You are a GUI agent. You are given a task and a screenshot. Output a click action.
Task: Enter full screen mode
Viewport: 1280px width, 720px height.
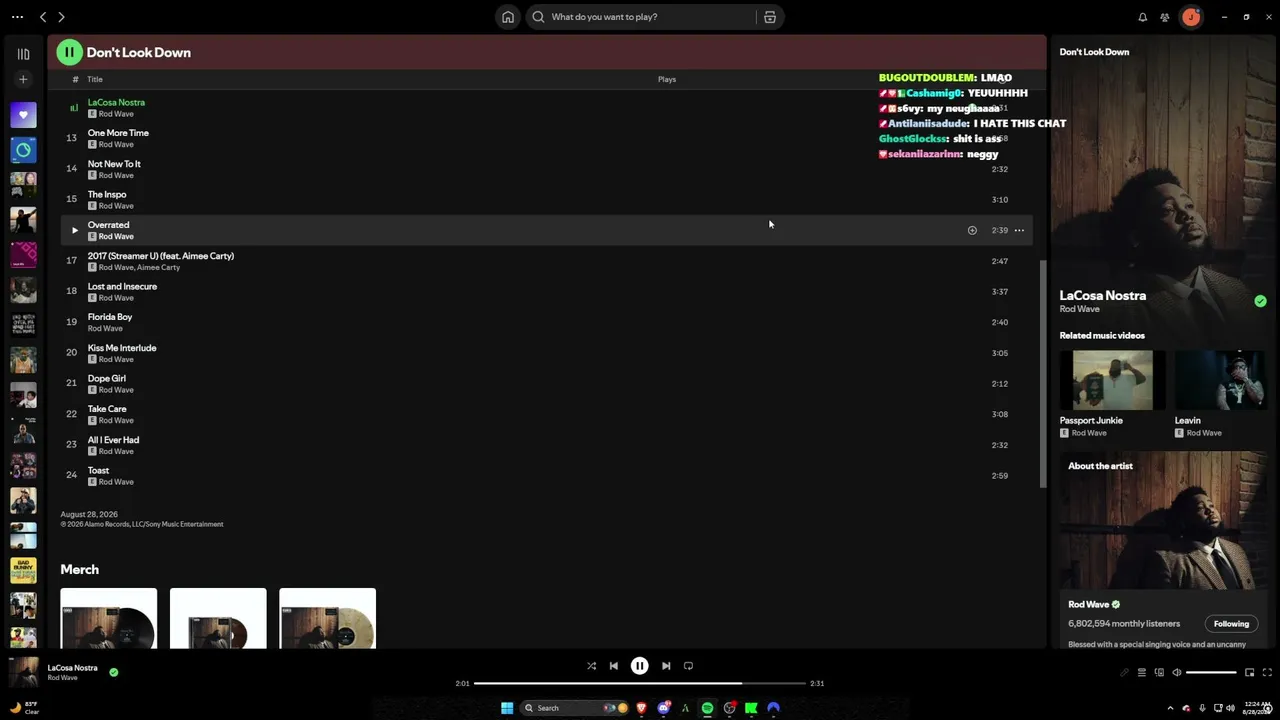click(x=1267, y=672)
